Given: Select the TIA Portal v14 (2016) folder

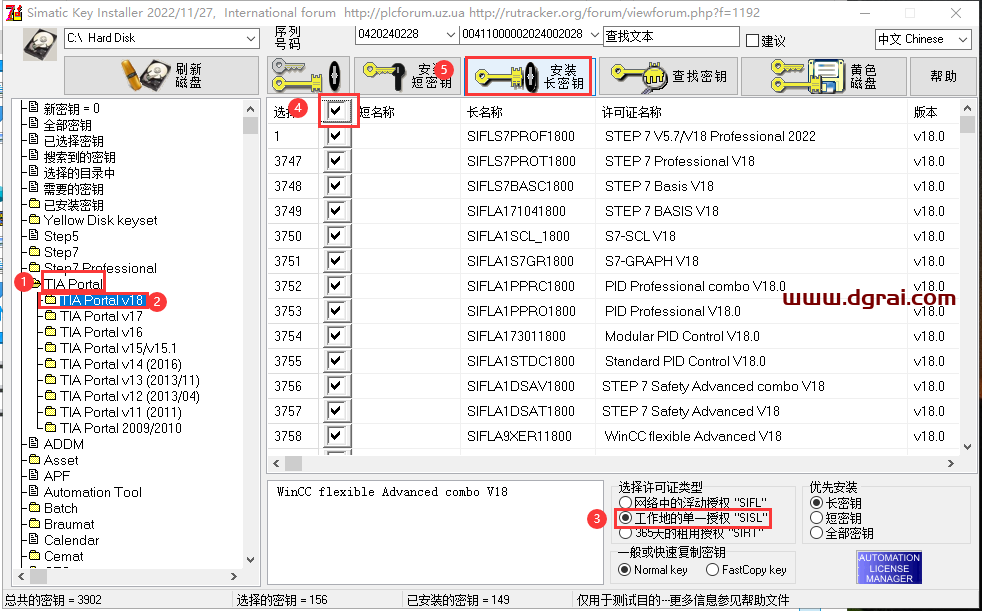Looking at the screenshot, I should tap(121, 364).
